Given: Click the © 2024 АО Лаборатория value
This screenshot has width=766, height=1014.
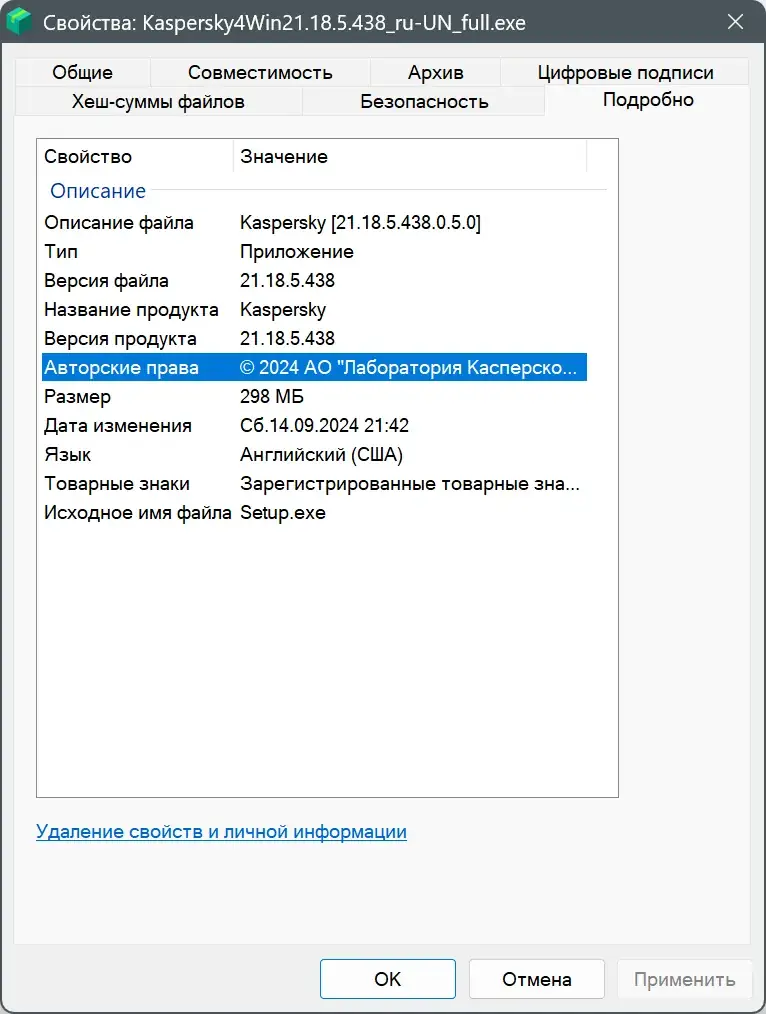Looking at the screenshot, I should (408, 367).
